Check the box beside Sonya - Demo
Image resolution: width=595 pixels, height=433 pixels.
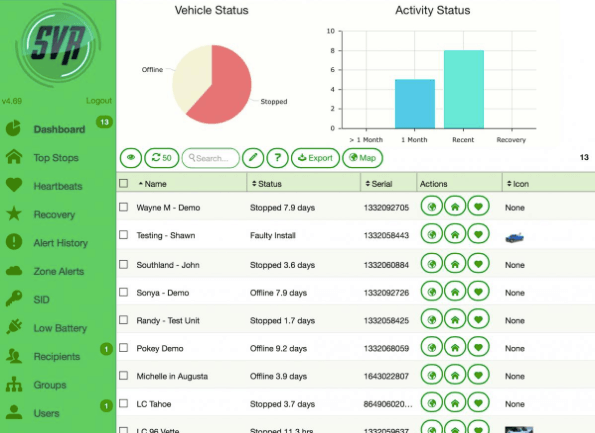point(124,292)
